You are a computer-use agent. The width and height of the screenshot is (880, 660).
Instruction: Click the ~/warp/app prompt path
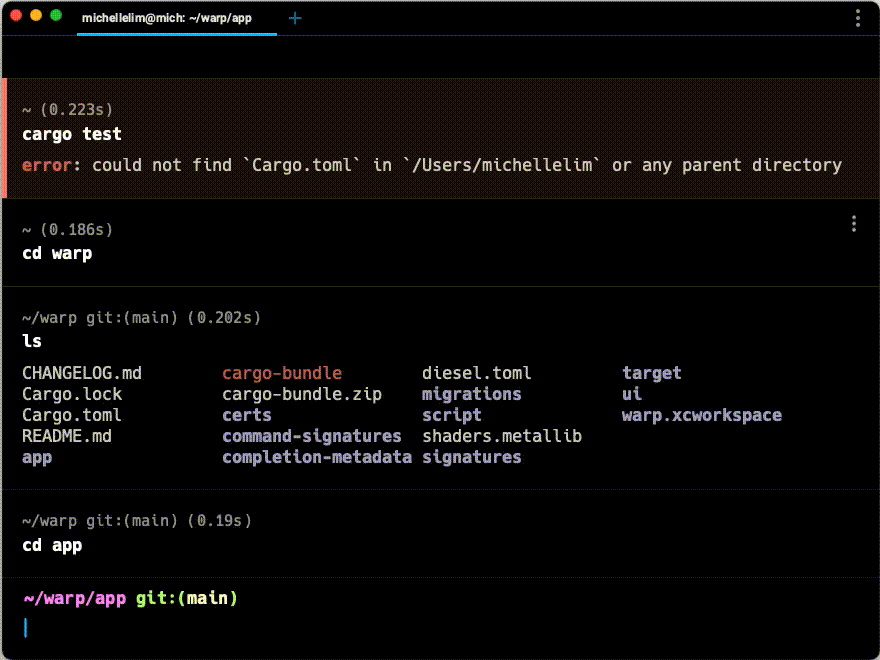[x=75, y=598]
